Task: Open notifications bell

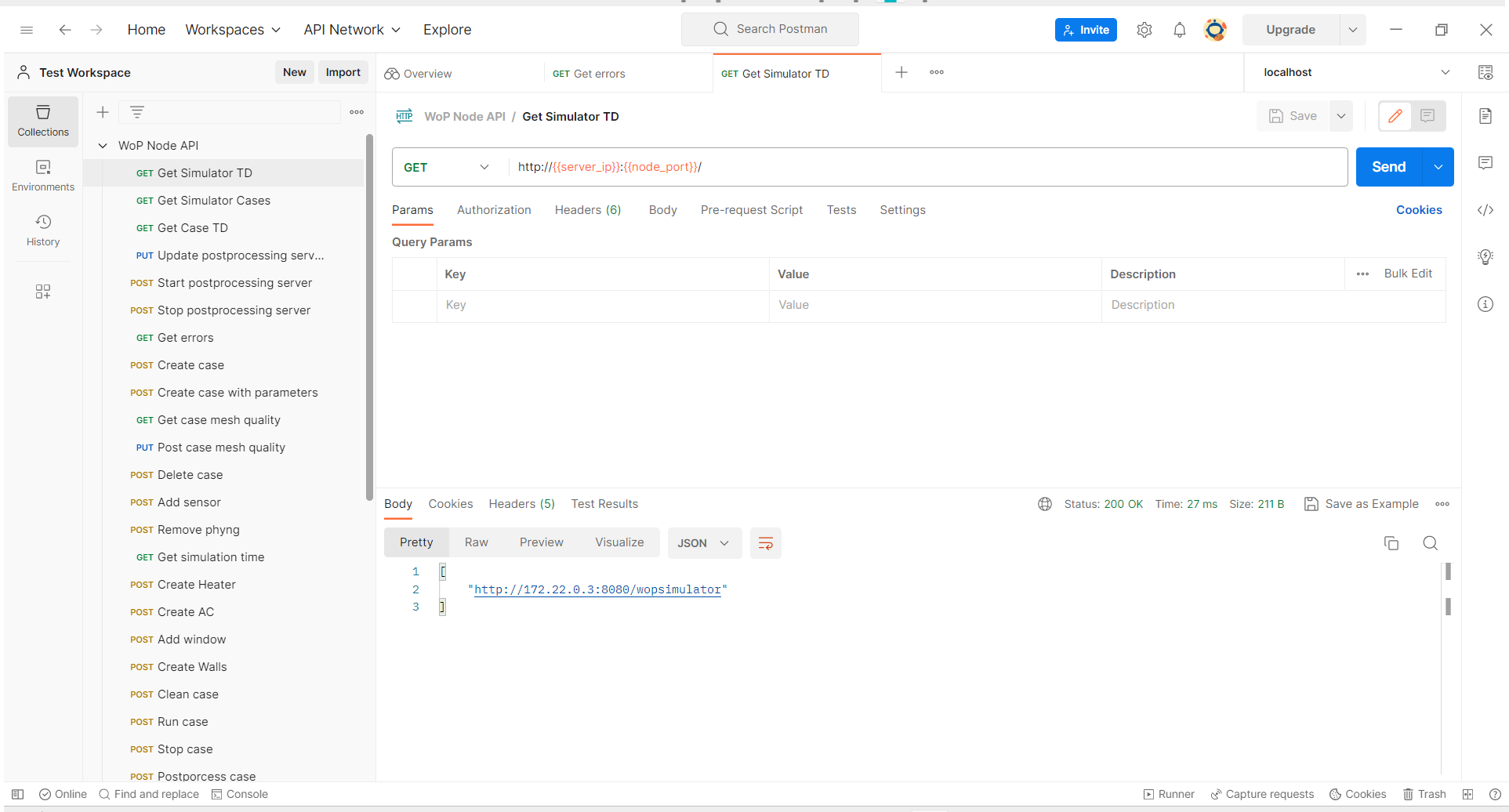Action: tap(1180, 30)
